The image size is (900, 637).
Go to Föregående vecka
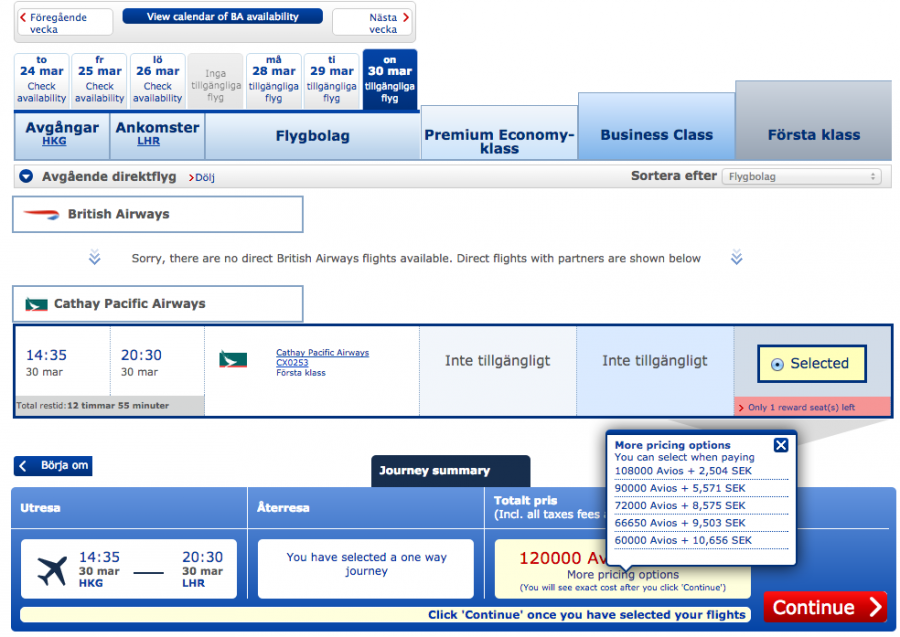[58, 23]
